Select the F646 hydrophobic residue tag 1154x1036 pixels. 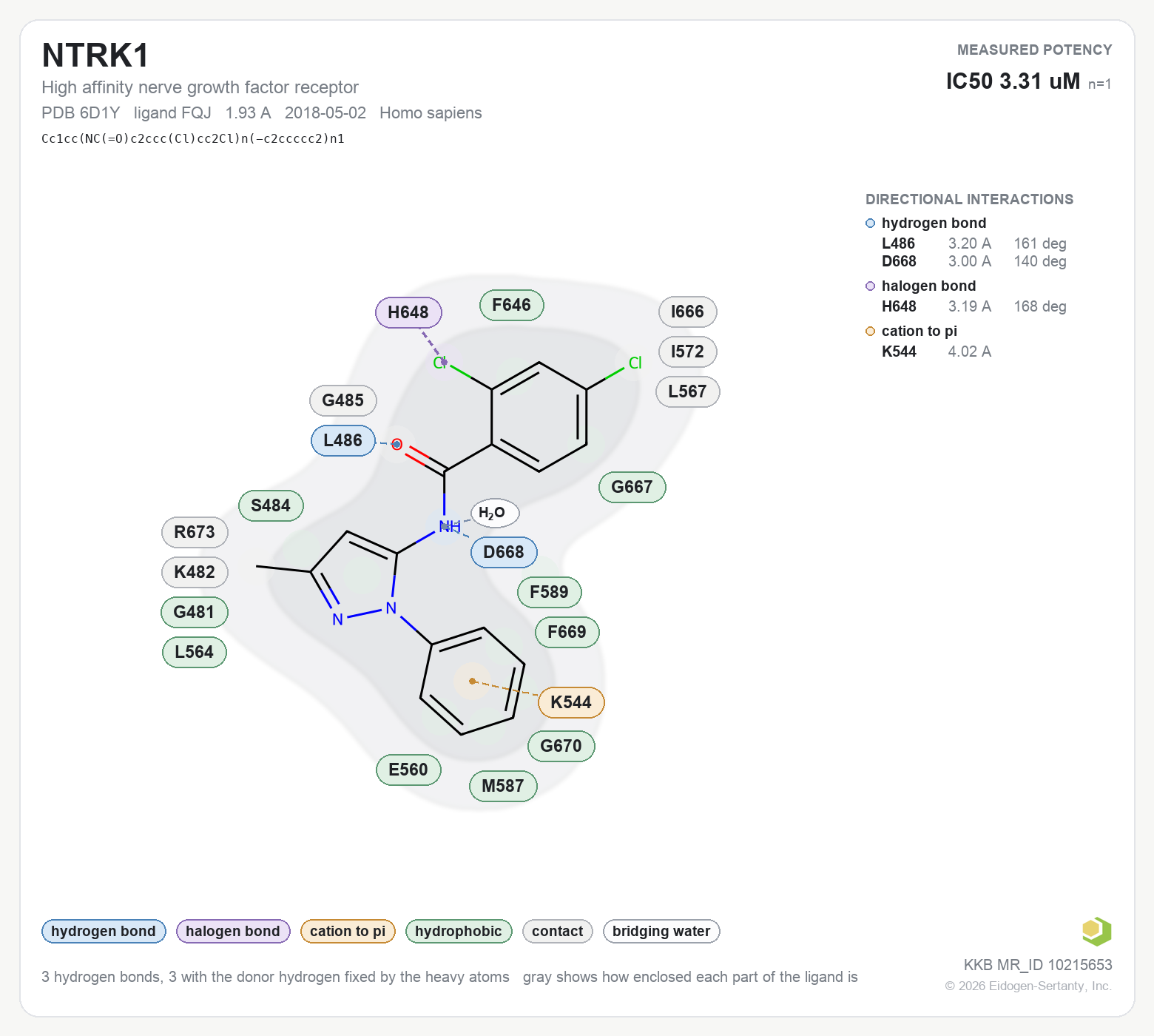(512, 305)
